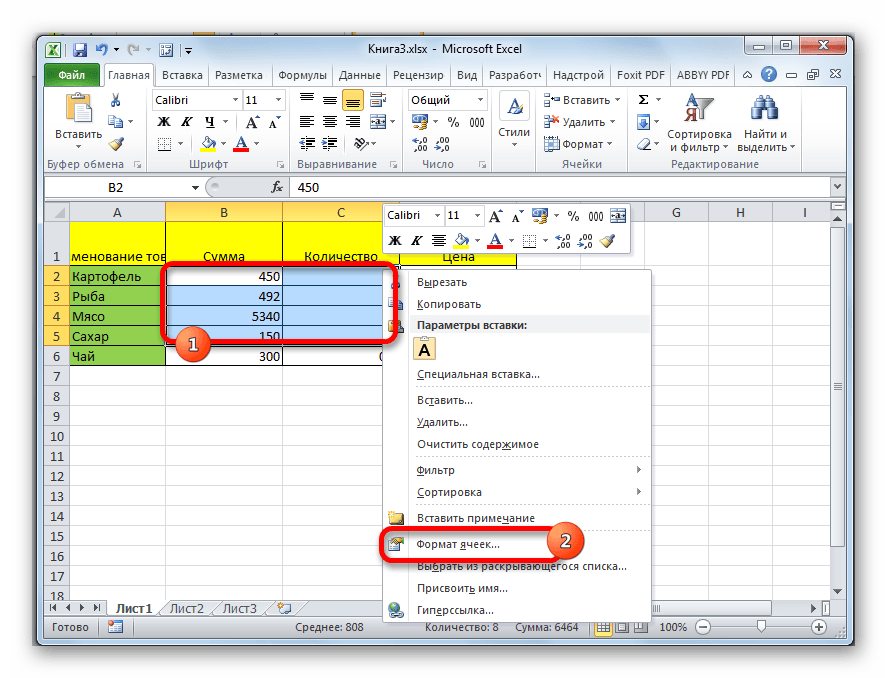The image size is (887, 678).
Task: Click 'Копировать' in the context menu
Action: point(449,304)
